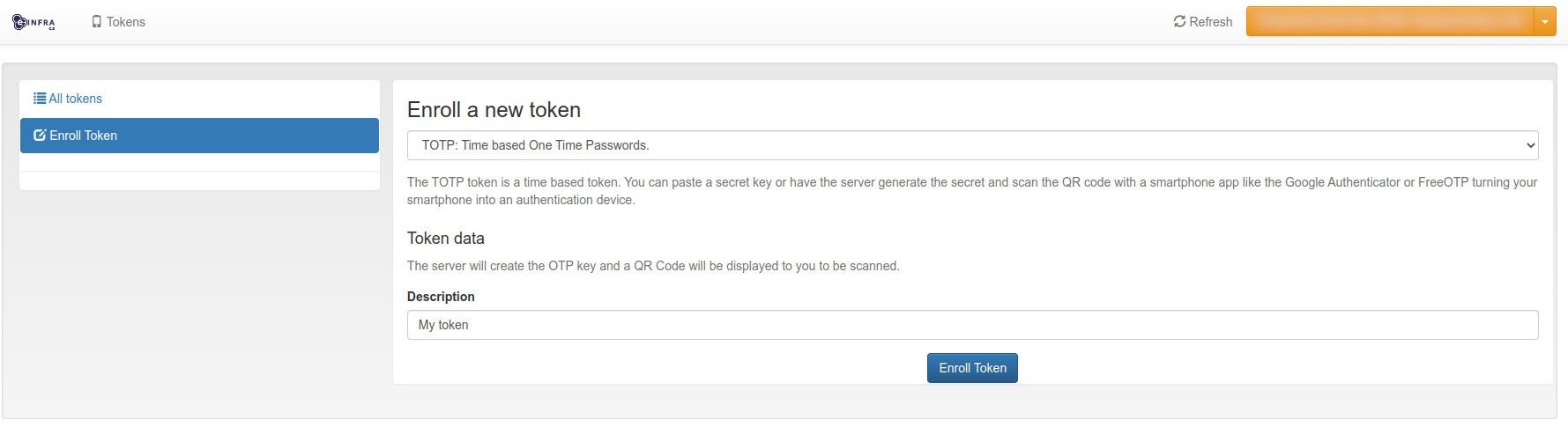
Task: Click the INFRA logo
Action: 33,22
